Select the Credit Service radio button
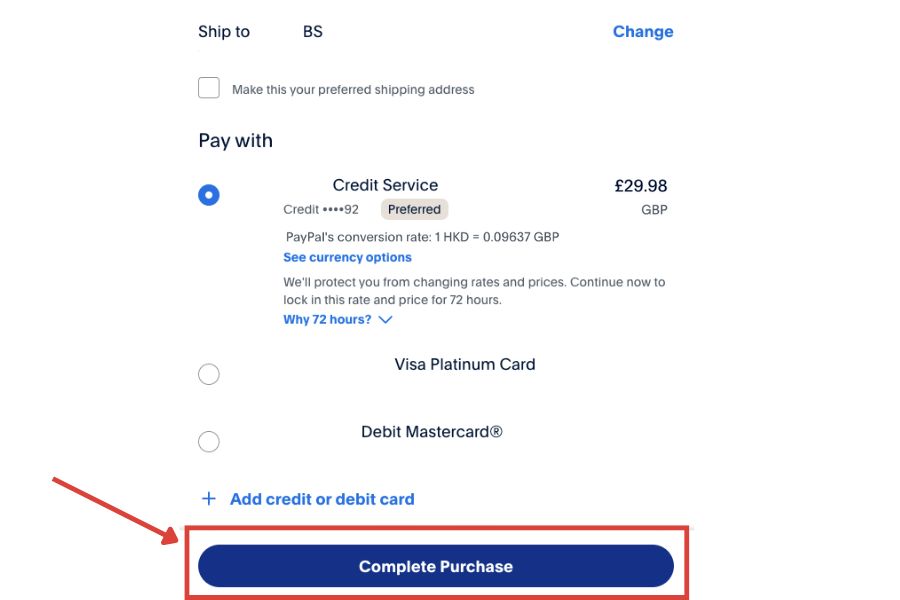900x600 pixels. (209, 195)
